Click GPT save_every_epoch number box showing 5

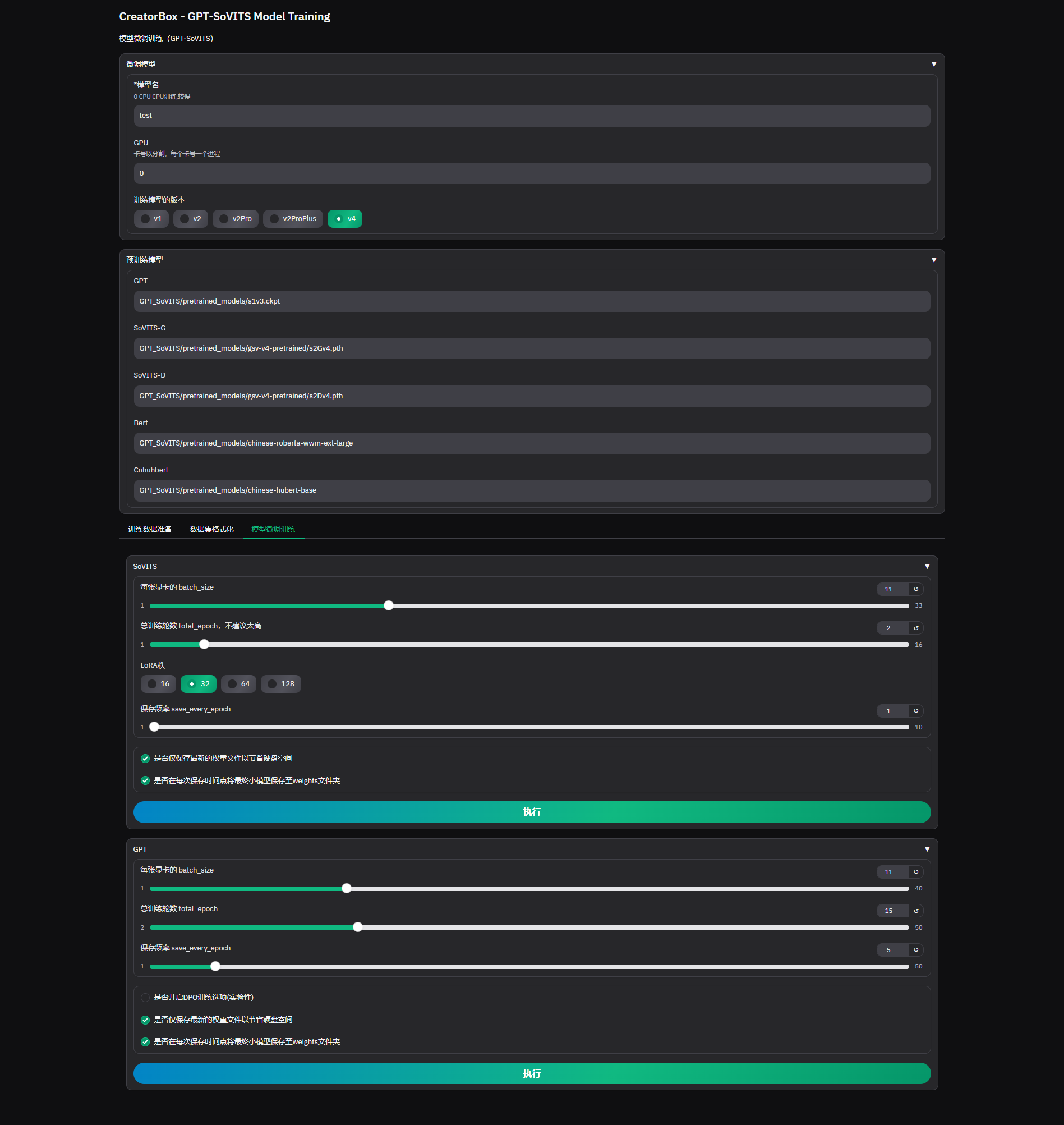(893, 949)
